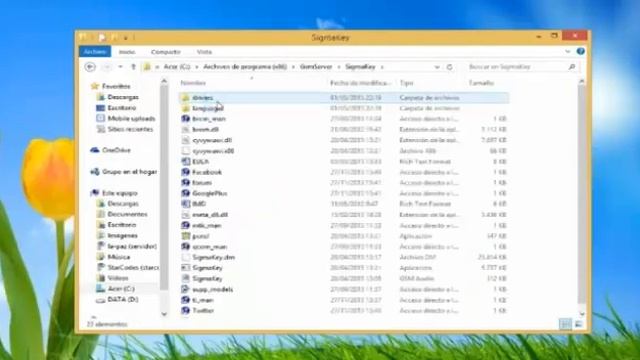Expand breadcrumb arrow after Acer (C:)
This screenshot has width=640, height=360.
pyautogui.click(x=197, y=67)
